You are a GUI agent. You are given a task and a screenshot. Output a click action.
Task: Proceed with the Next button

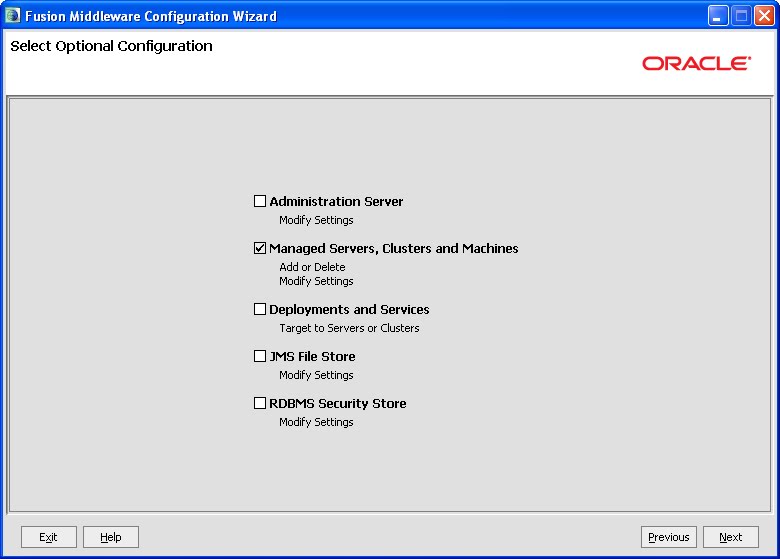731,537
